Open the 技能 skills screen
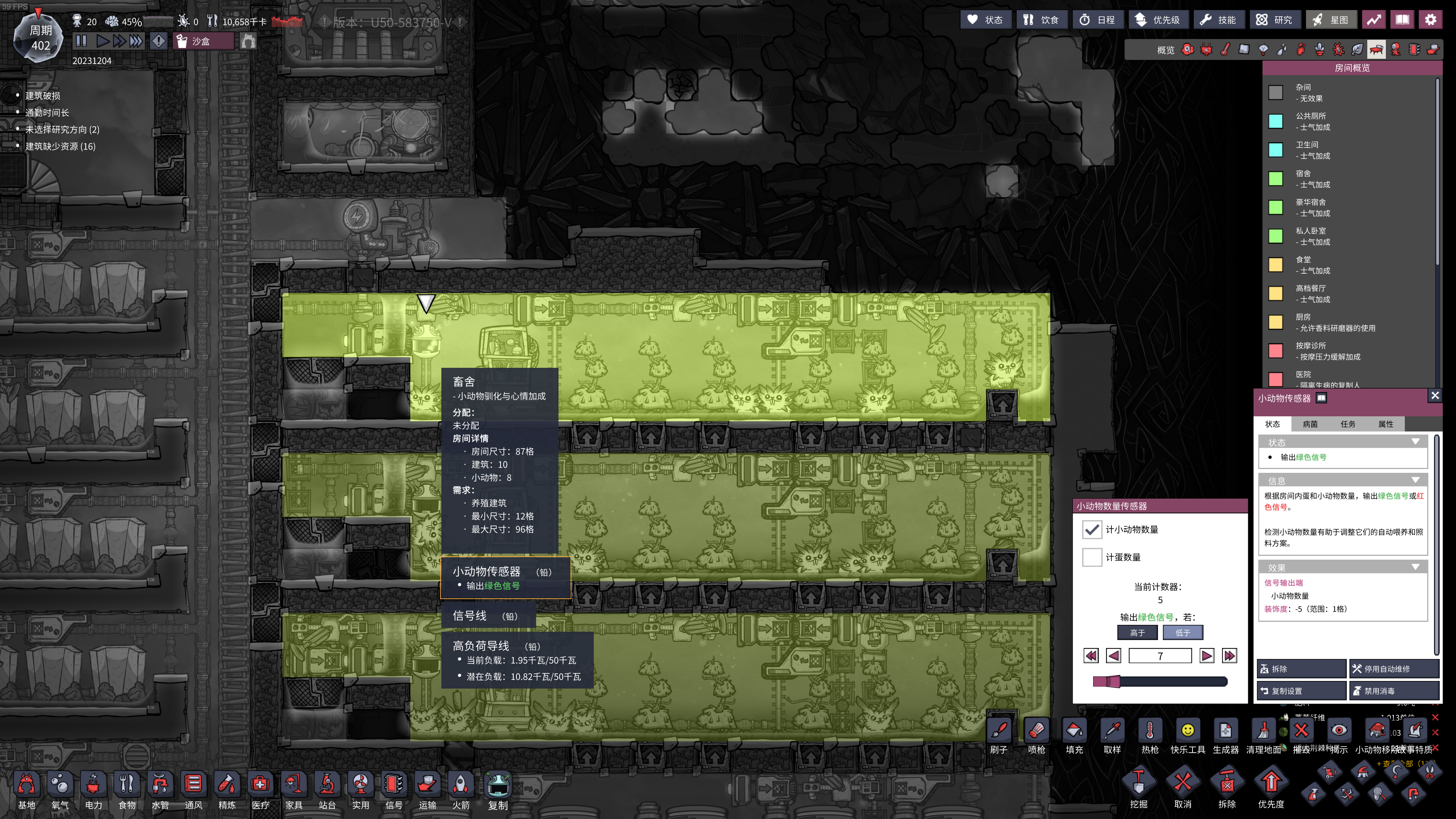Viewport: 1456px width, 819px height. click(x=1219, y=20)
